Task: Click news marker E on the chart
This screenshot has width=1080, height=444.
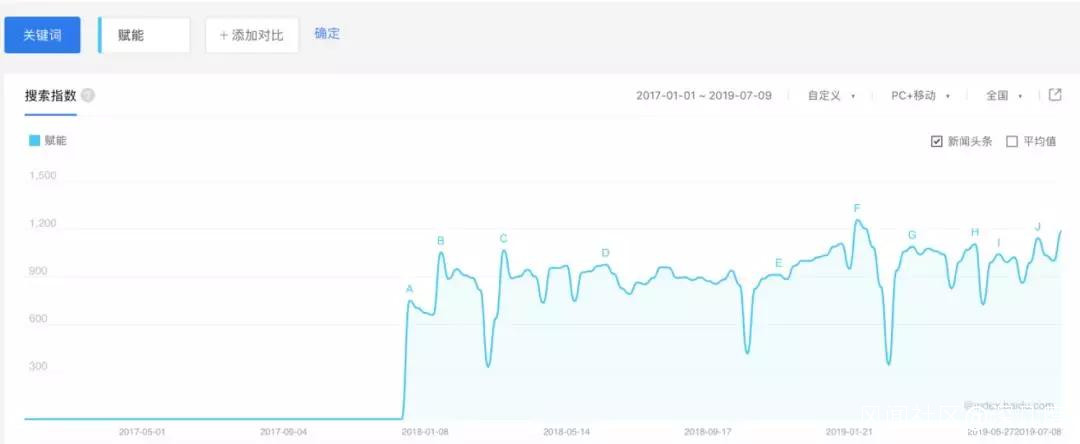Action: pyautogui.click(x=778, y=262)
